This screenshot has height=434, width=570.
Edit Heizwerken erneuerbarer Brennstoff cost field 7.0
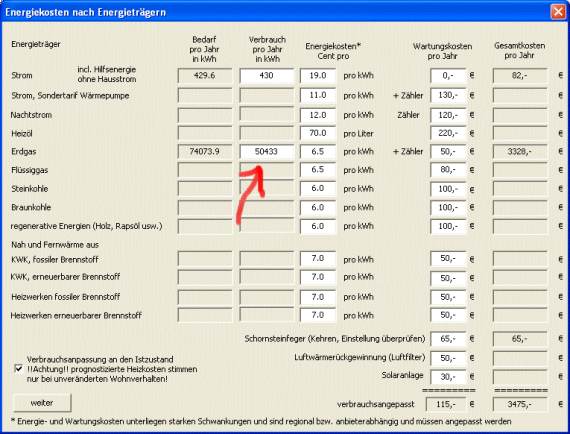pos(318,315)
